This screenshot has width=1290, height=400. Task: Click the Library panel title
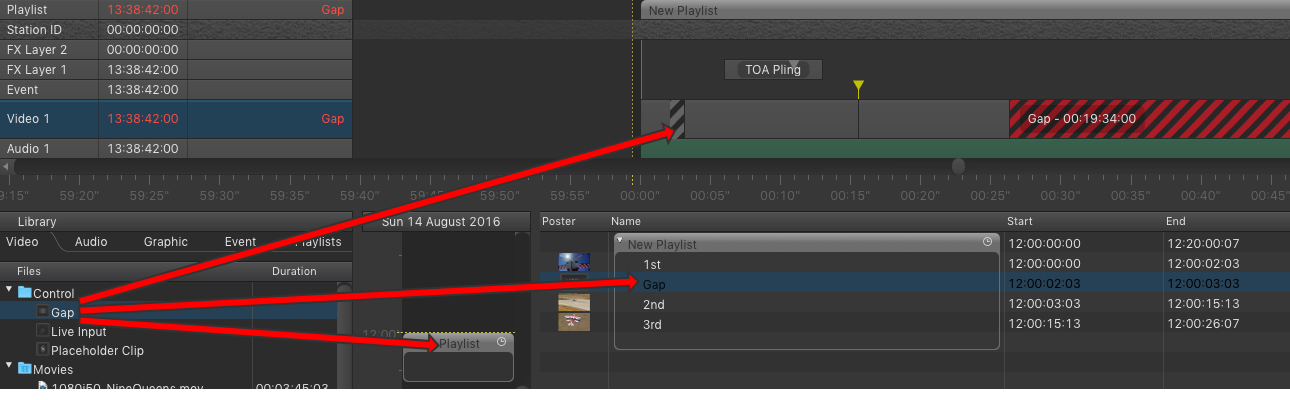point(37,221)
